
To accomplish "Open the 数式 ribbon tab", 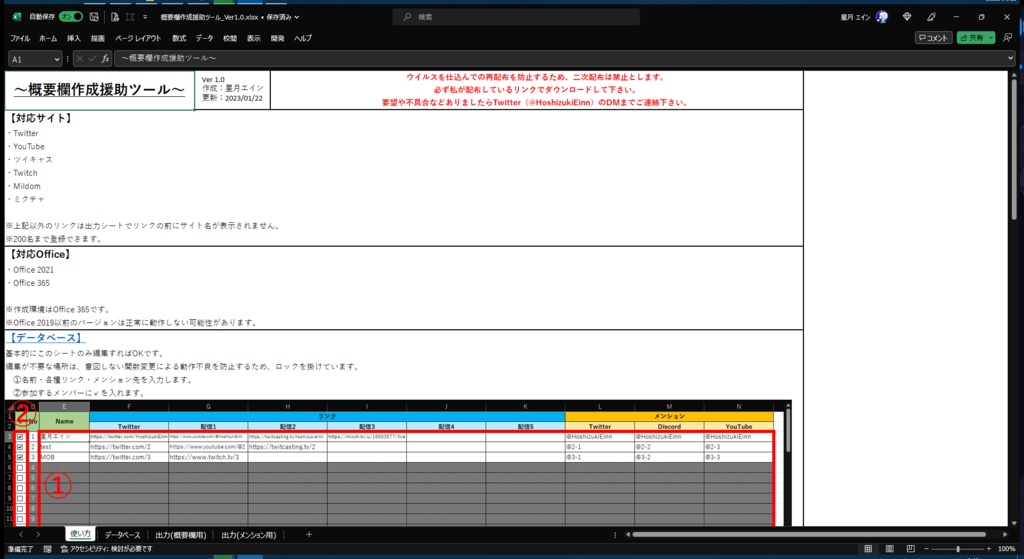I will click(179, 39).
